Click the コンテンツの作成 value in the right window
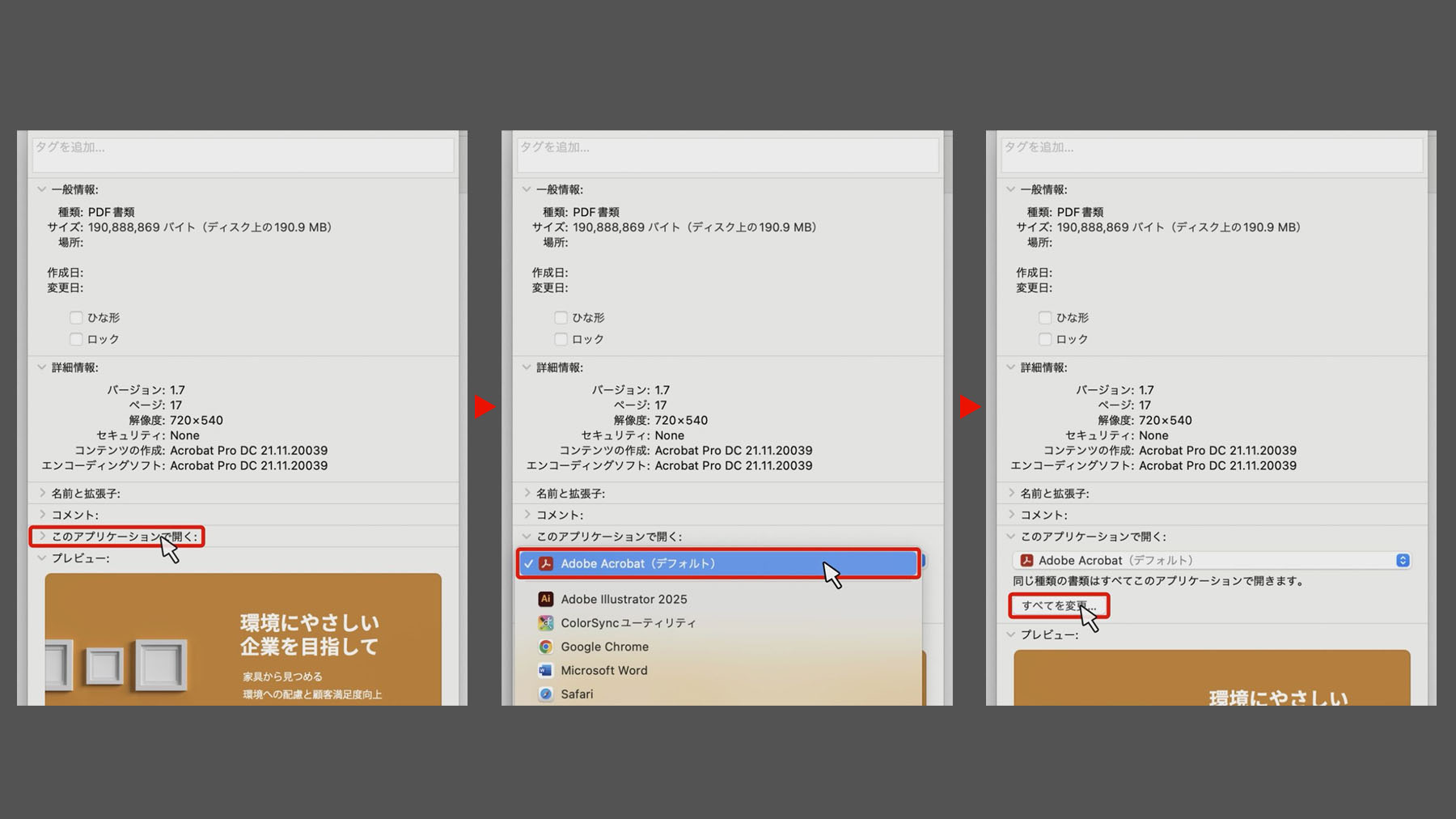1456x819 pixels. (x=1217, y=451)
